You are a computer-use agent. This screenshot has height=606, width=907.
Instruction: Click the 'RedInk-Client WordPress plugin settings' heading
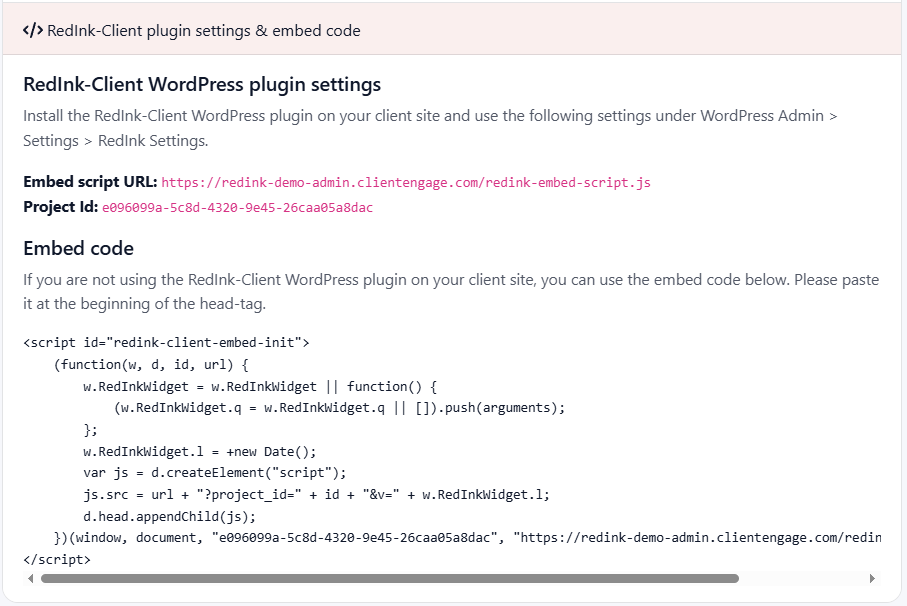[x=202, y=84]
